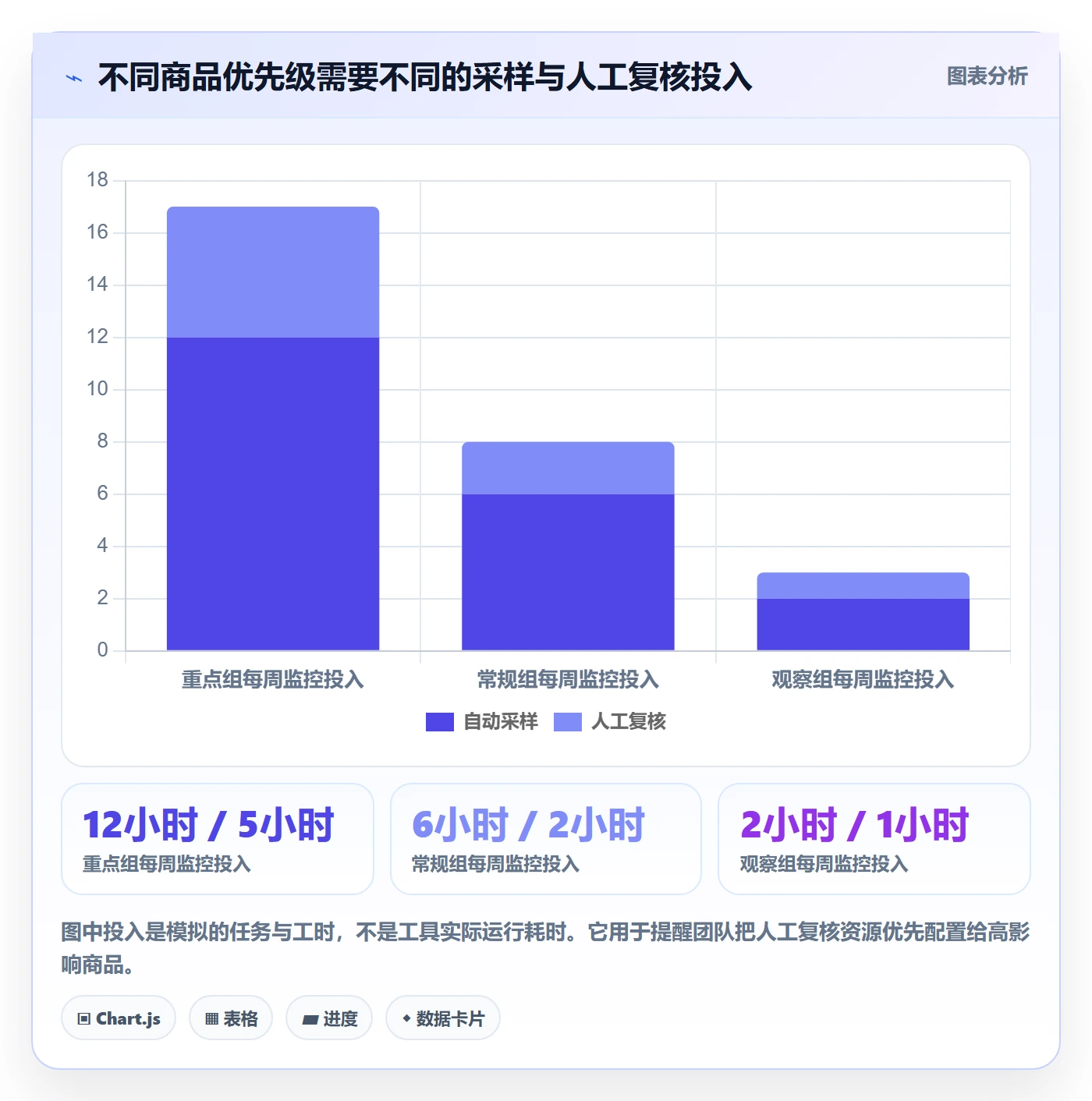Select the 2小时 / 1小时 data card
Screen dimensions: 1092x1101
(874, 839)
